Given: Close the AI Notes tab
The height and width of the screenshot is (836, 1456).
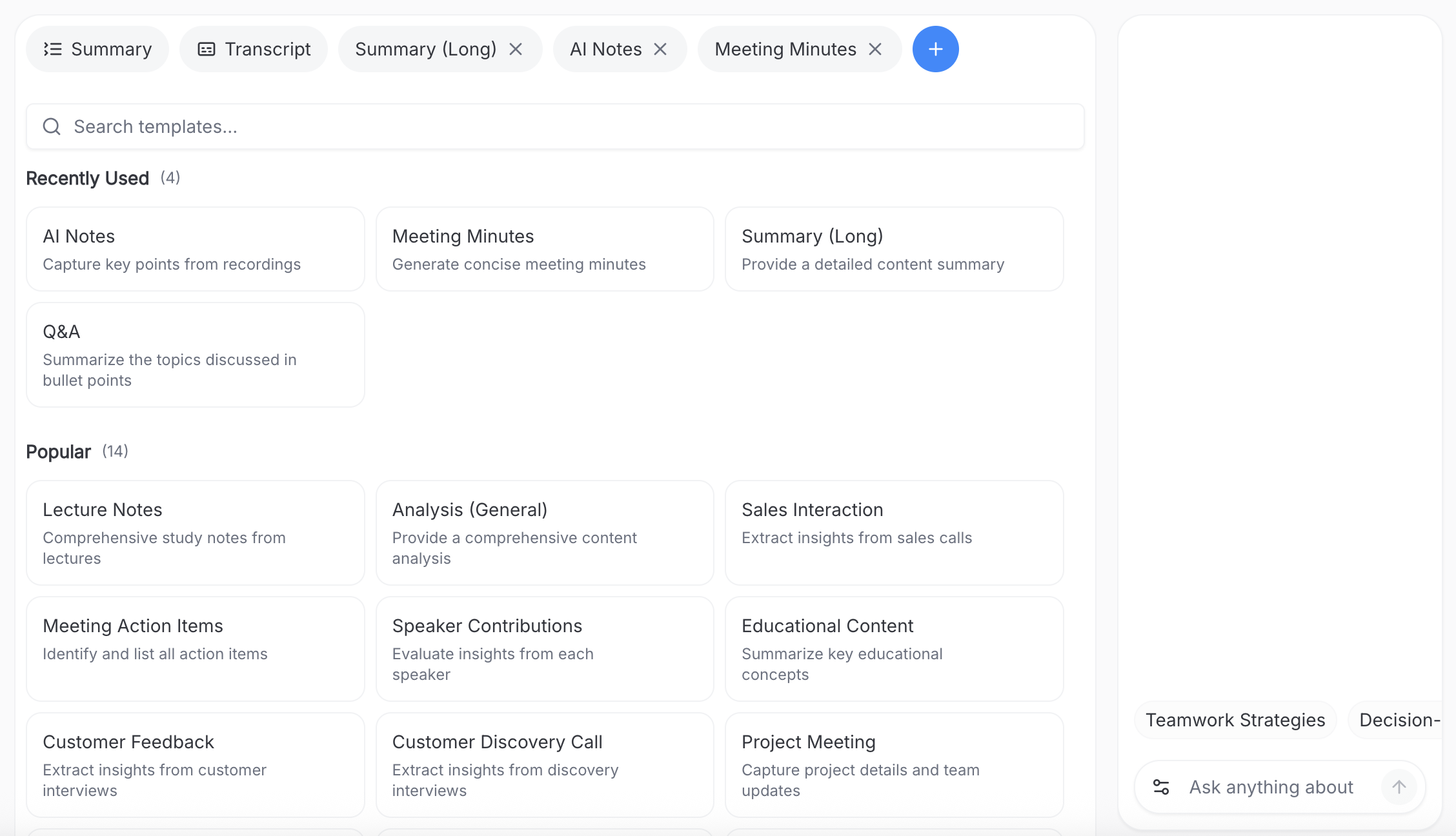Looking at the screenshot, I should [x=660, y=49].
